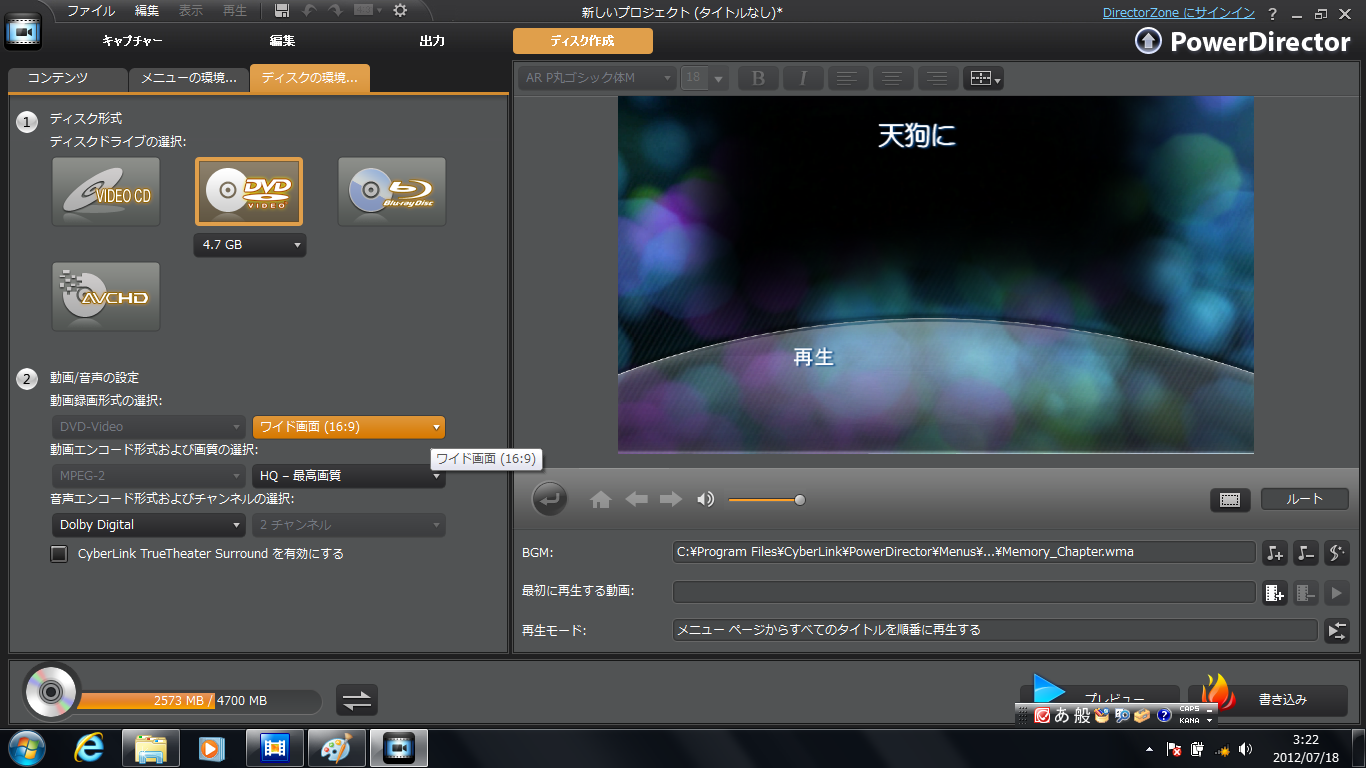The width and height of the screenshot is (1366, 768).
Task: Click the add background music icon
Action: 1274,552
